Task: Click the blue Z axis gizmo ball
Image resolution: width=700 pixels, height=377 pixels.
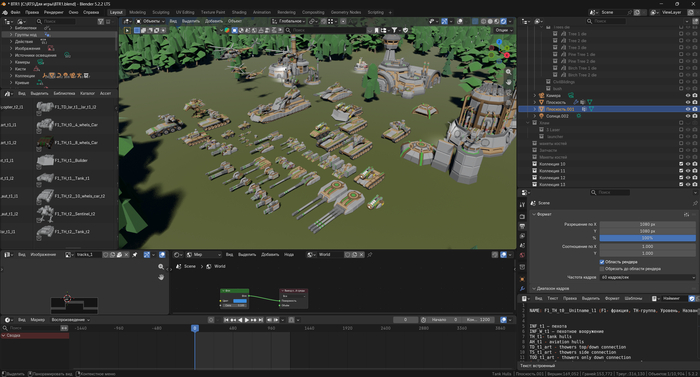Action: [500, 42]
